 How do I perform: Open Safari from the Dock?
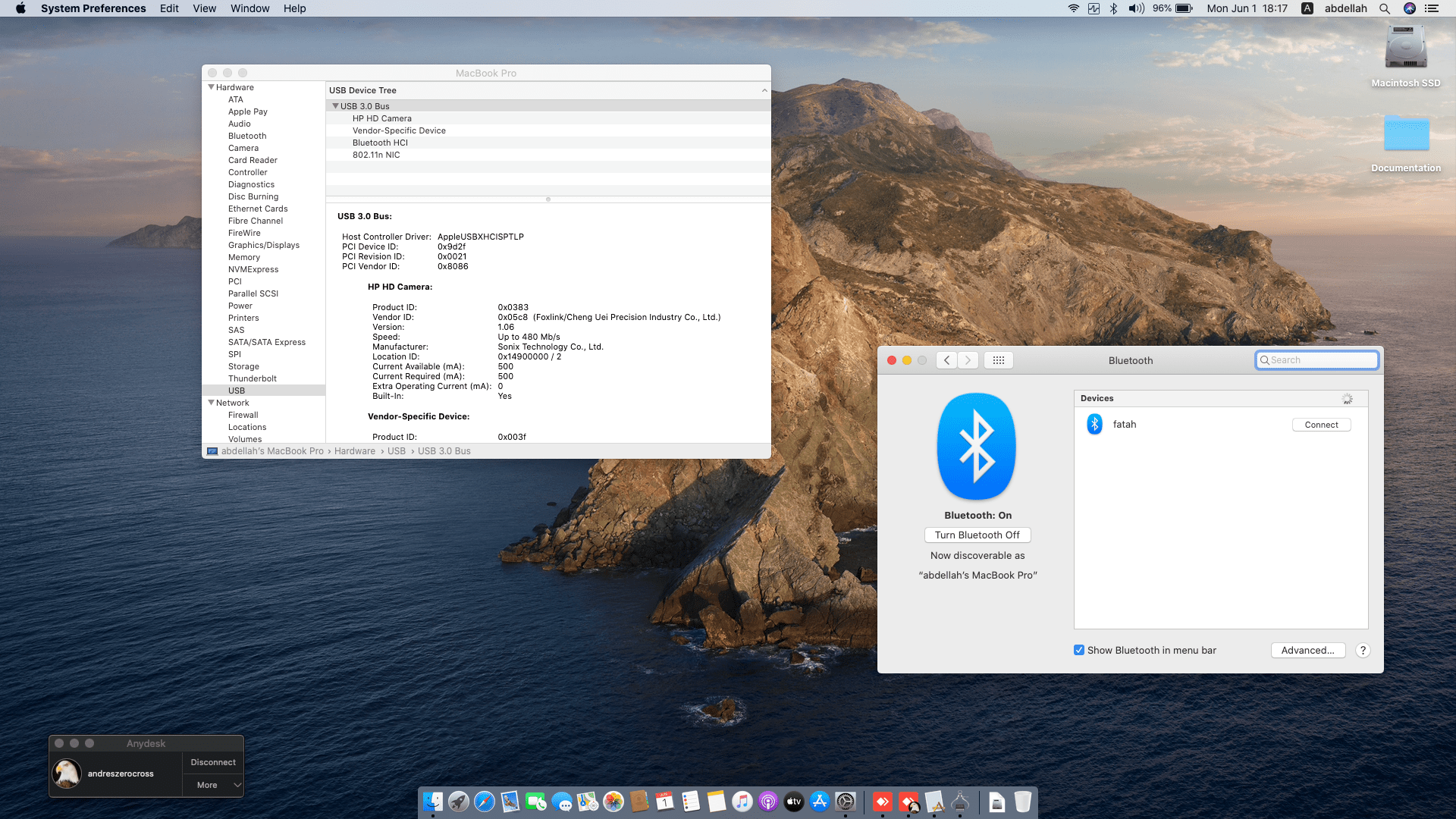484,802
